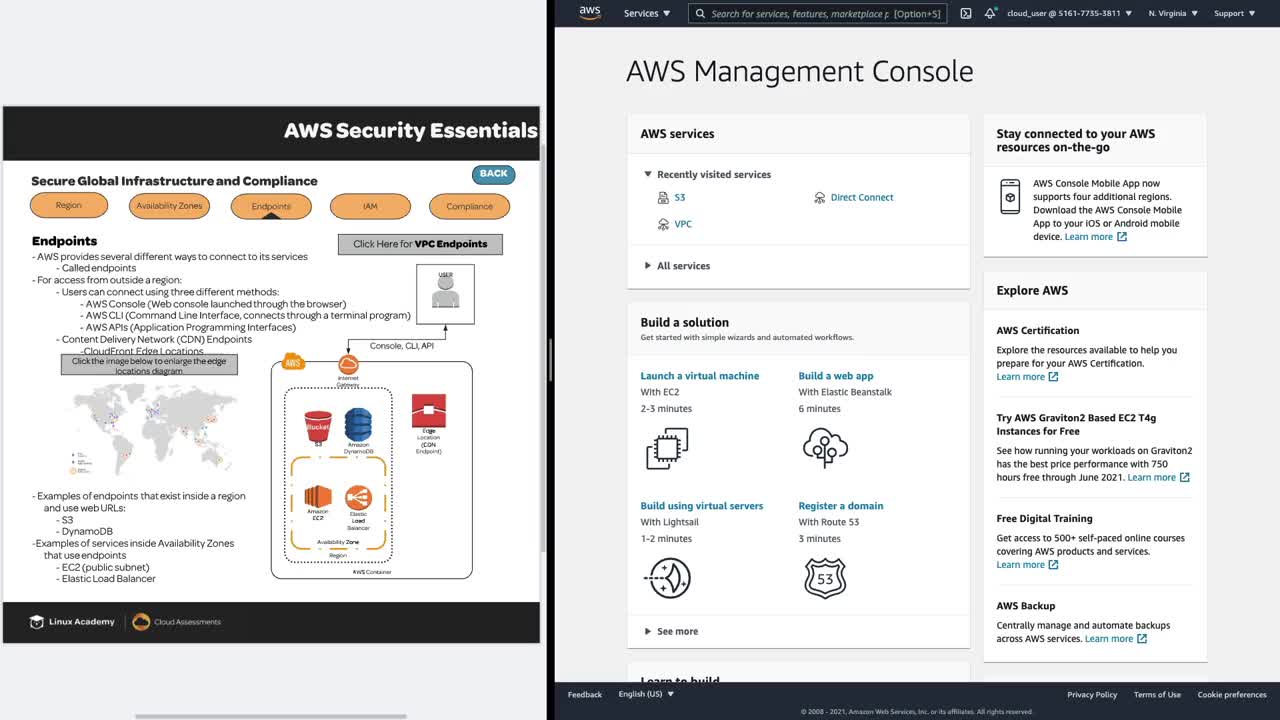Expand the All services section

[677, 266]
